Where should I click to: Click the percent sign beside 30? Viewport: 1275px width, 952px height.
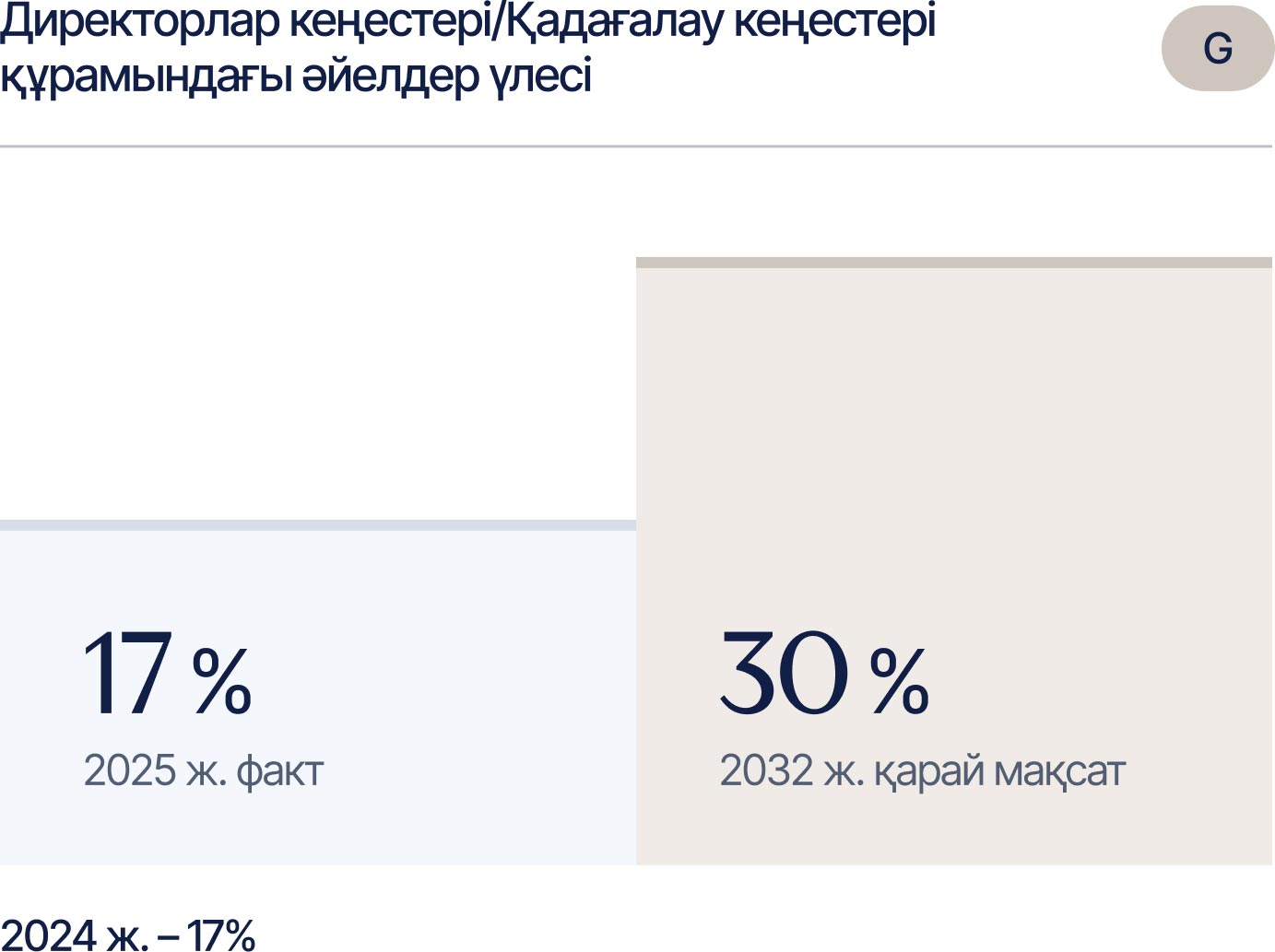[900, 681]
